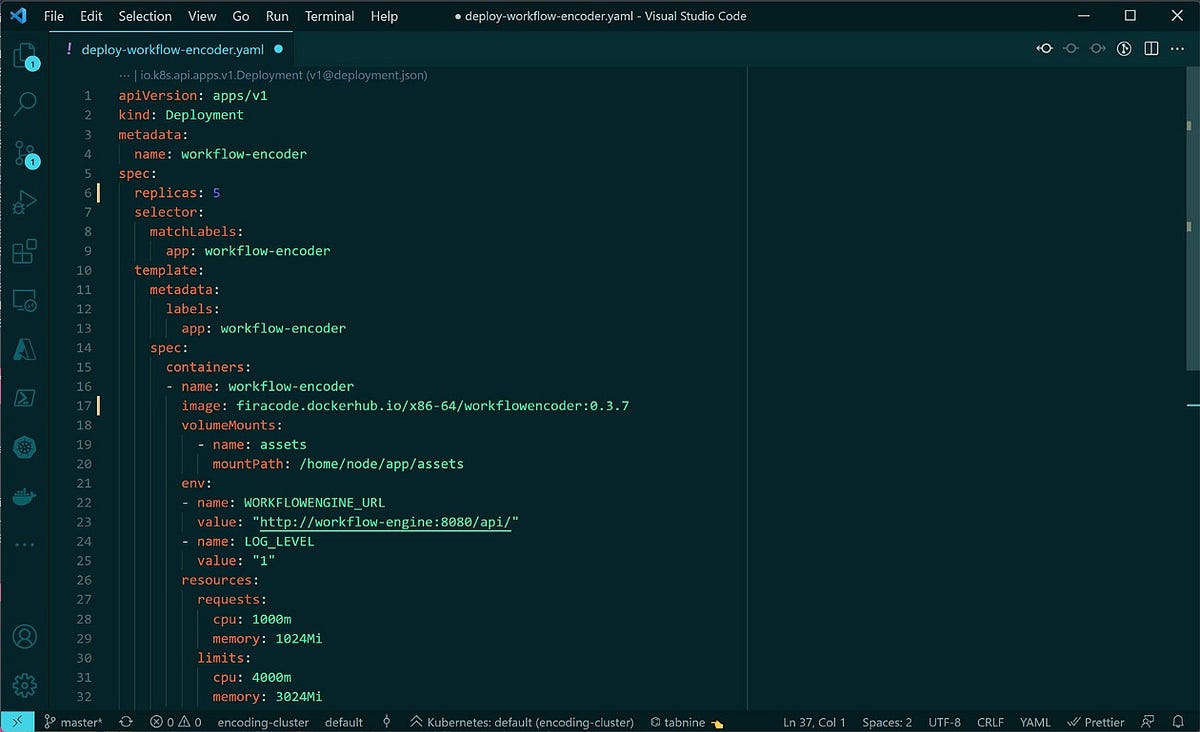Toggle Prettier formatter in status bar

(1097, 722)
